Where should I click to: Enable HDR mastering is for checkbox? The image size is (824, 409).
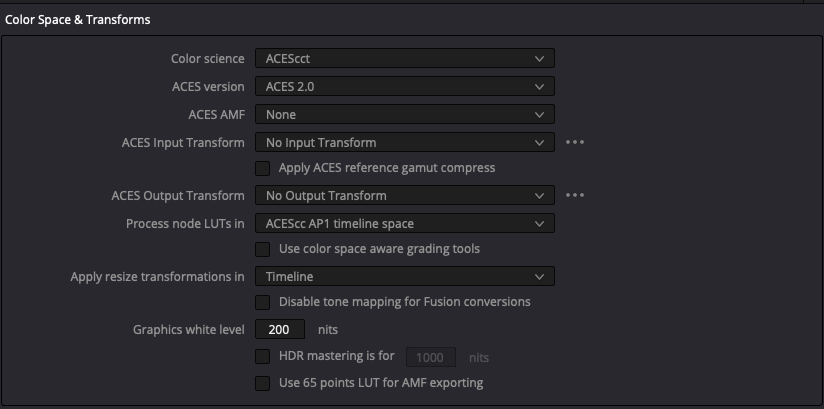pyautogui.click(x=263, y=357)
